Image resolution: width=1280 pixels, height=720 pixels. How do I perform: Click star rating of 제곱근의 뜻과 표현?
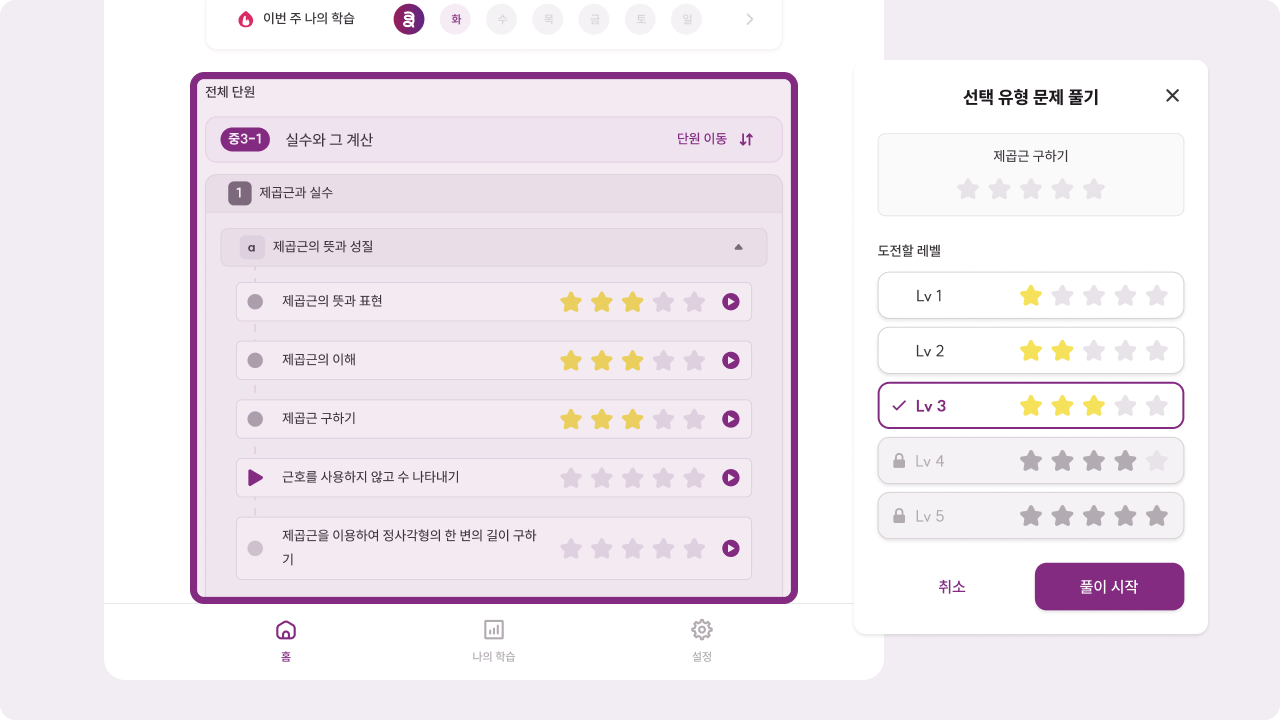tap(632, 302)
